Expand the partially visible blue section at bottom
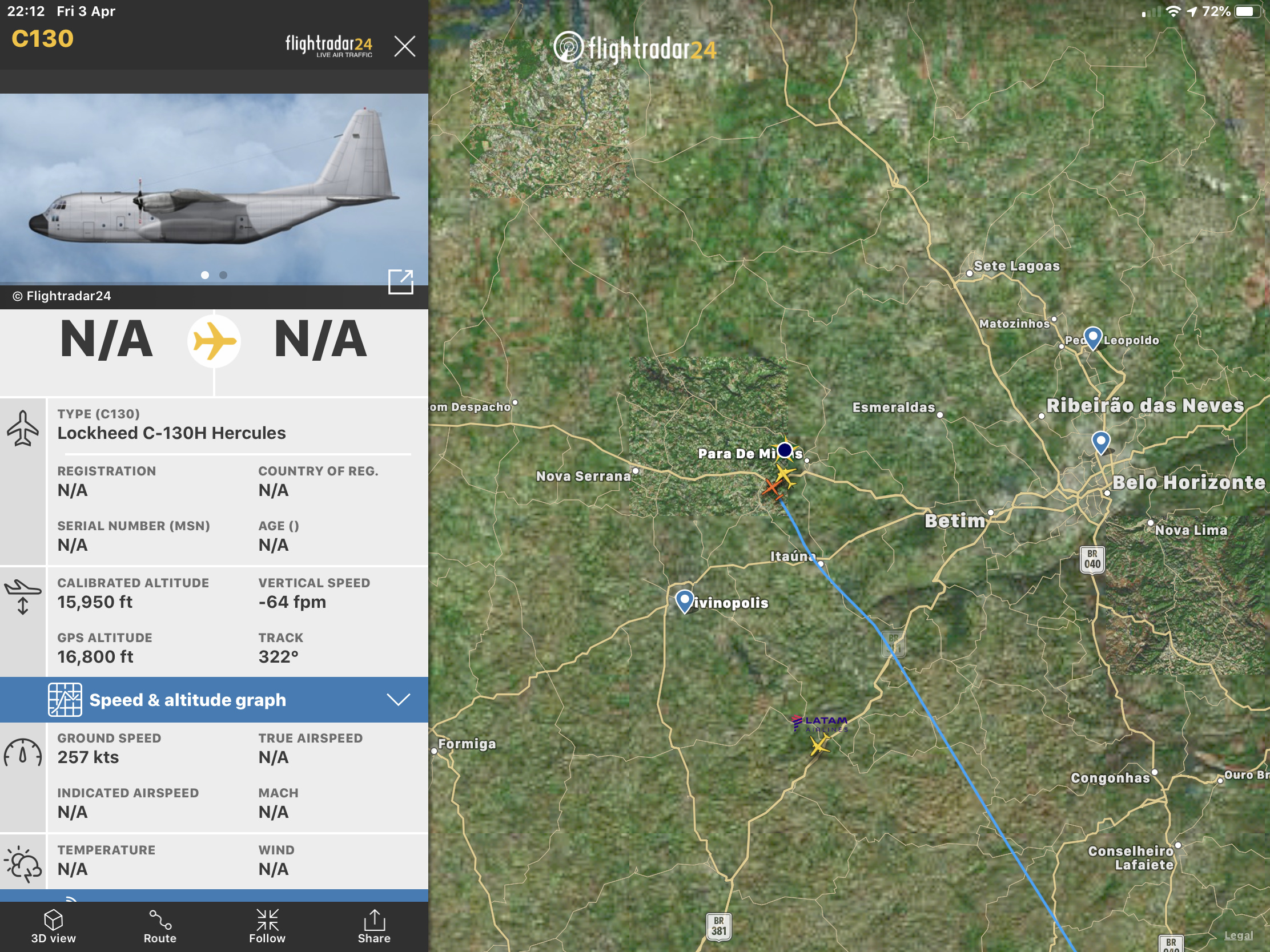 point(214,895)
